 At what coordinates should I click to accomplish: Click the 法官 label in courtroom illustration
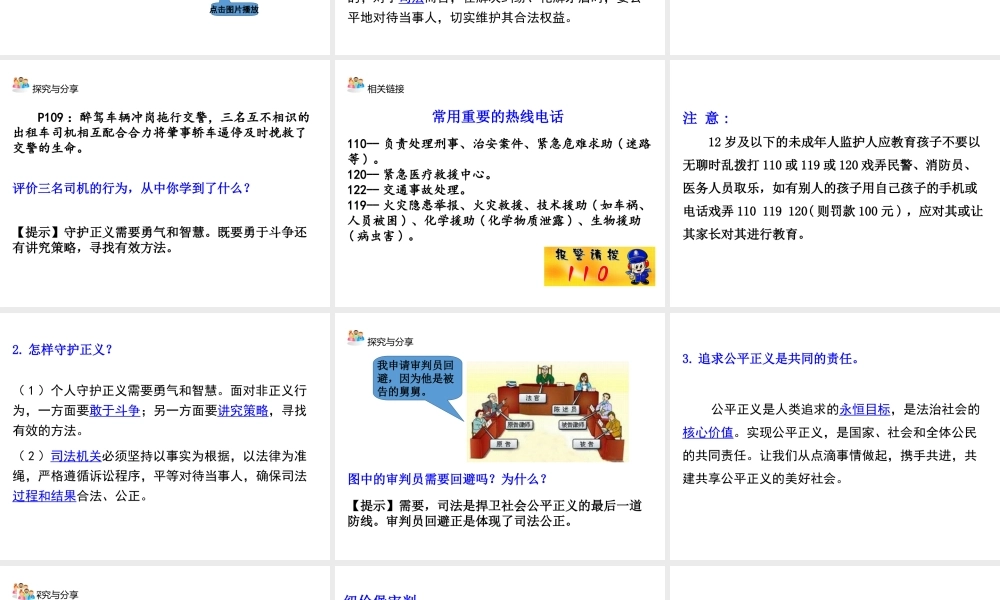click(532, 398)
